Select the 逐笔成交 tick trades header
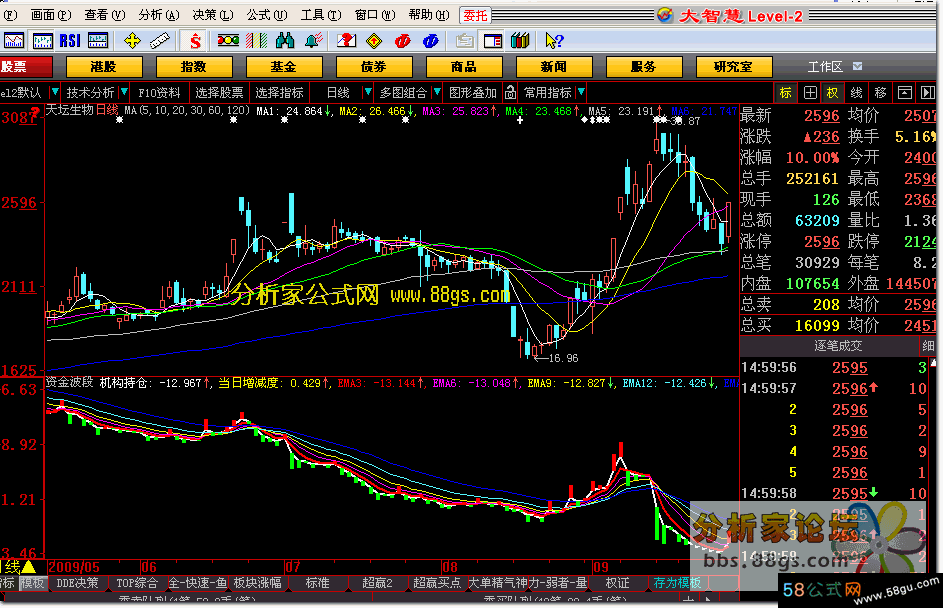This screenshot has height=608, width=943. (838, 346)
